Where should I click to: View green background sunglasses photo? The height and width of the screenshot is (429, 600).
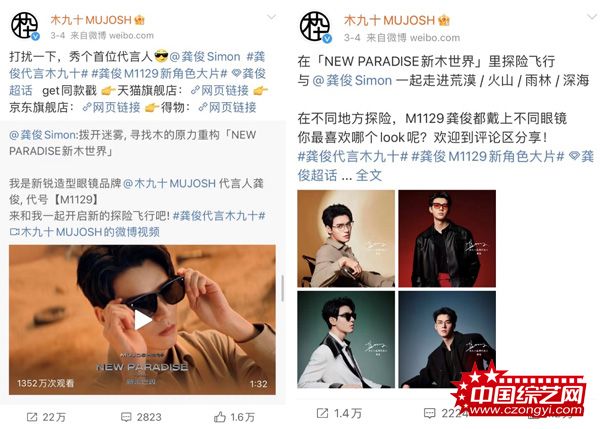(346, 339)
